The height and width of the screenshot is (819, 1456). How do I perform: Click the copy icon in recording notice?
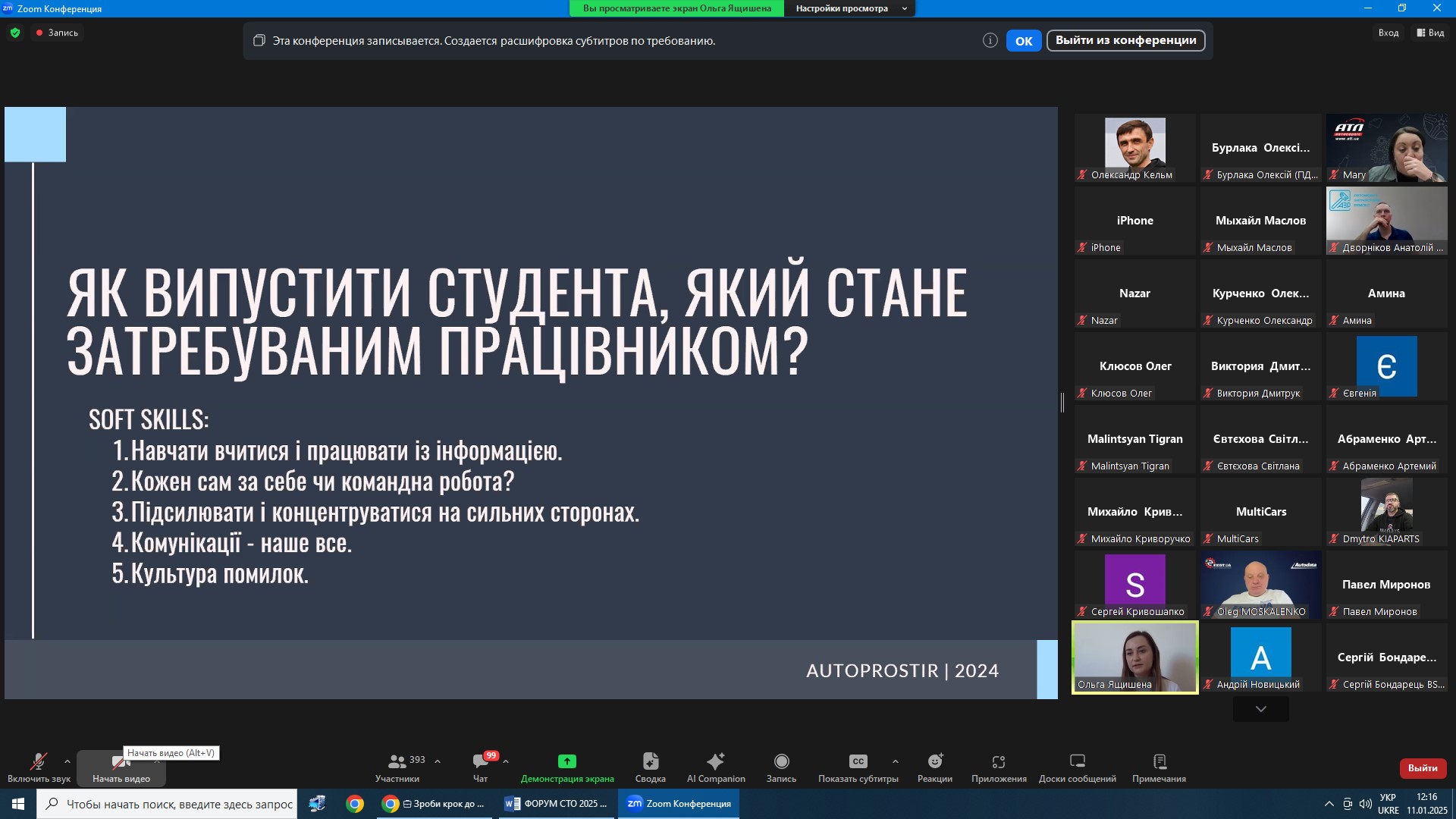(x=259, y=40)
